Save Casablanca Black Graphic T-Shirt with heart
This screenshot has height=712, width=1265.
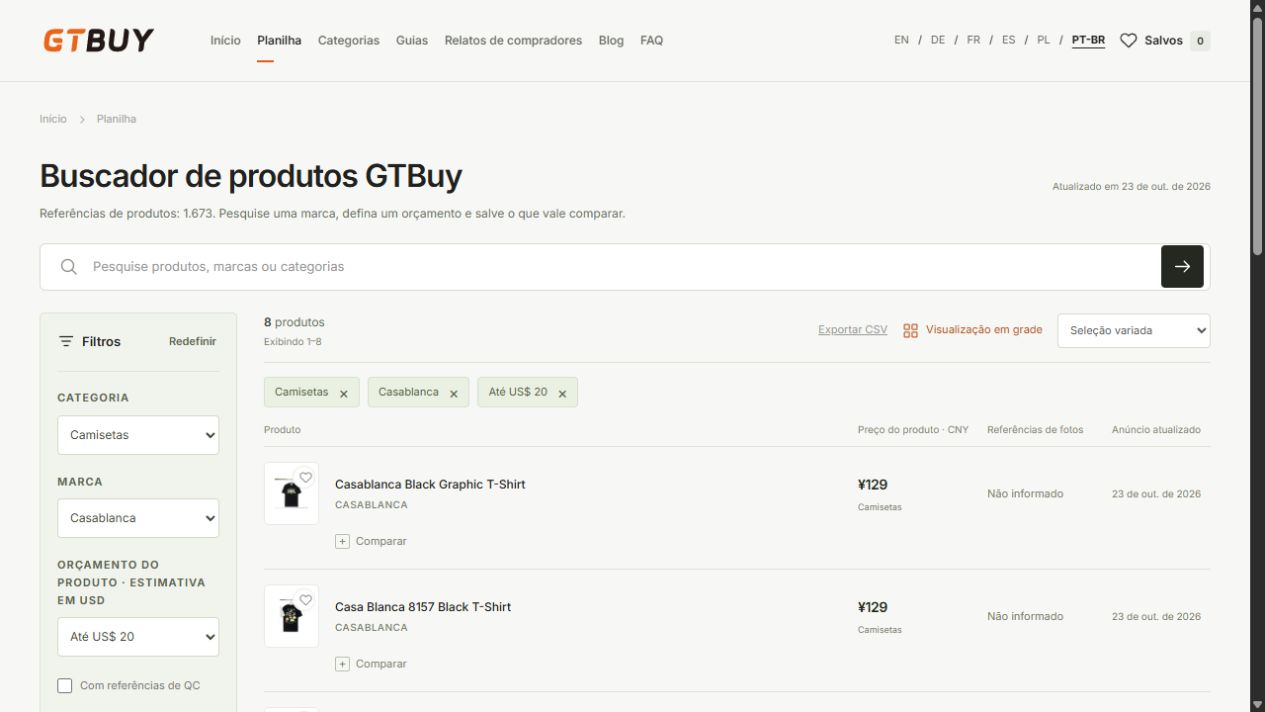pos(306,477)
